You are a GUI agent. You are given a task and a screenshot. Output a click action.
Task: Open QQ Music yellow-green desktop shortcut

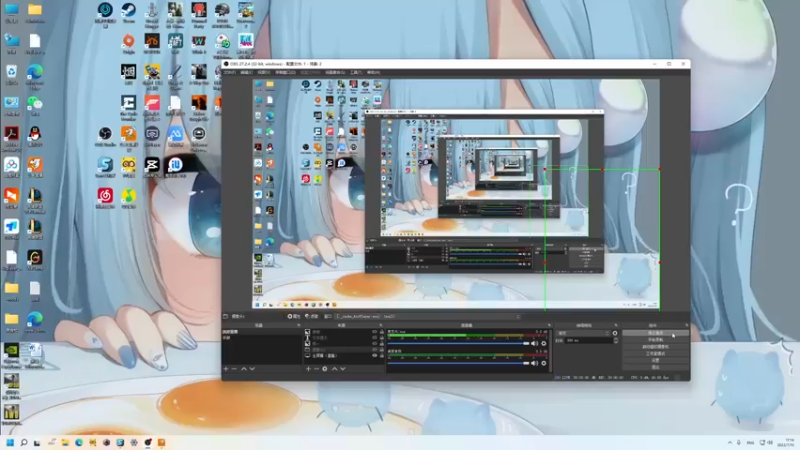pos(129,198)
